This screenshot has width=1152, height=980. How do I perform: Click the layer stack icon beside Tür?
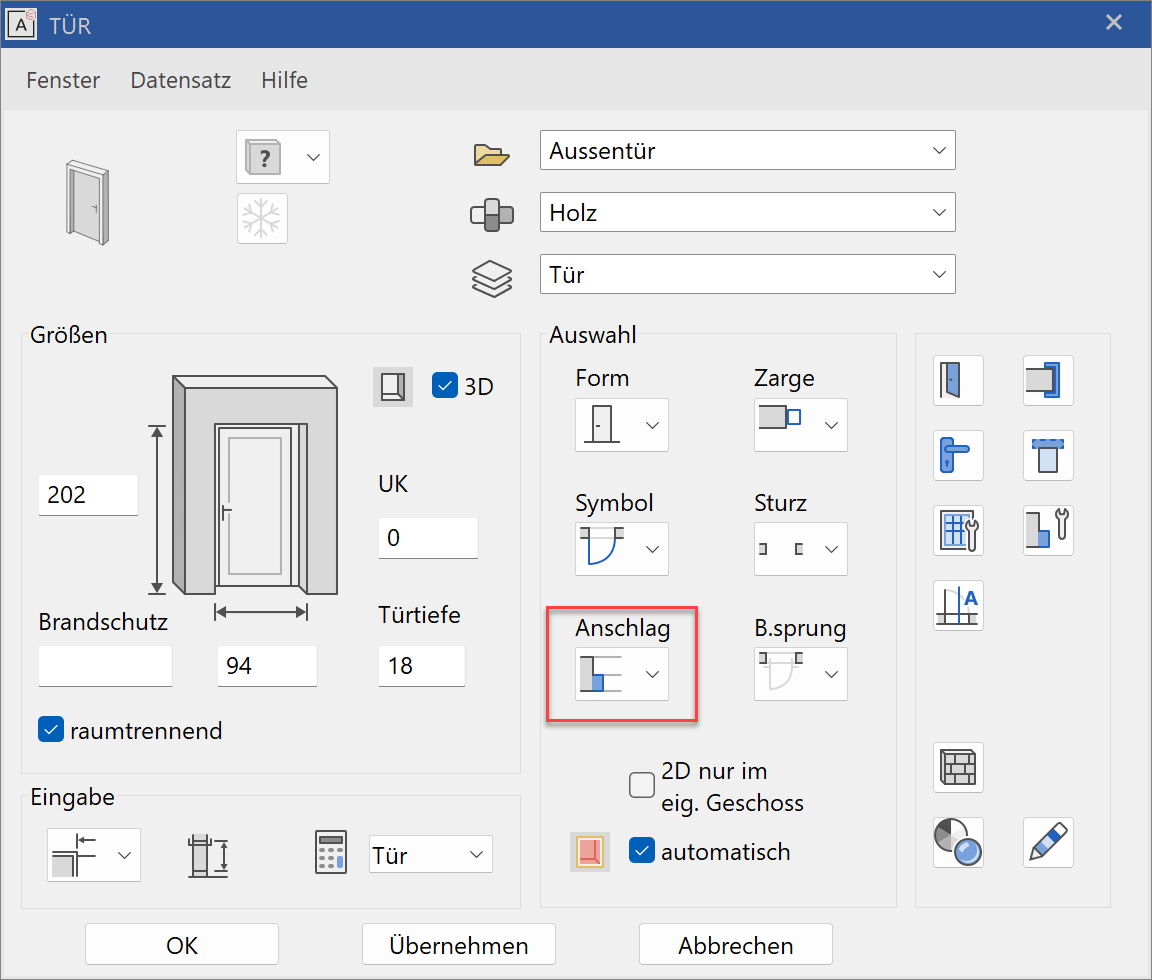pyautogui.click(x=492, y=278)
